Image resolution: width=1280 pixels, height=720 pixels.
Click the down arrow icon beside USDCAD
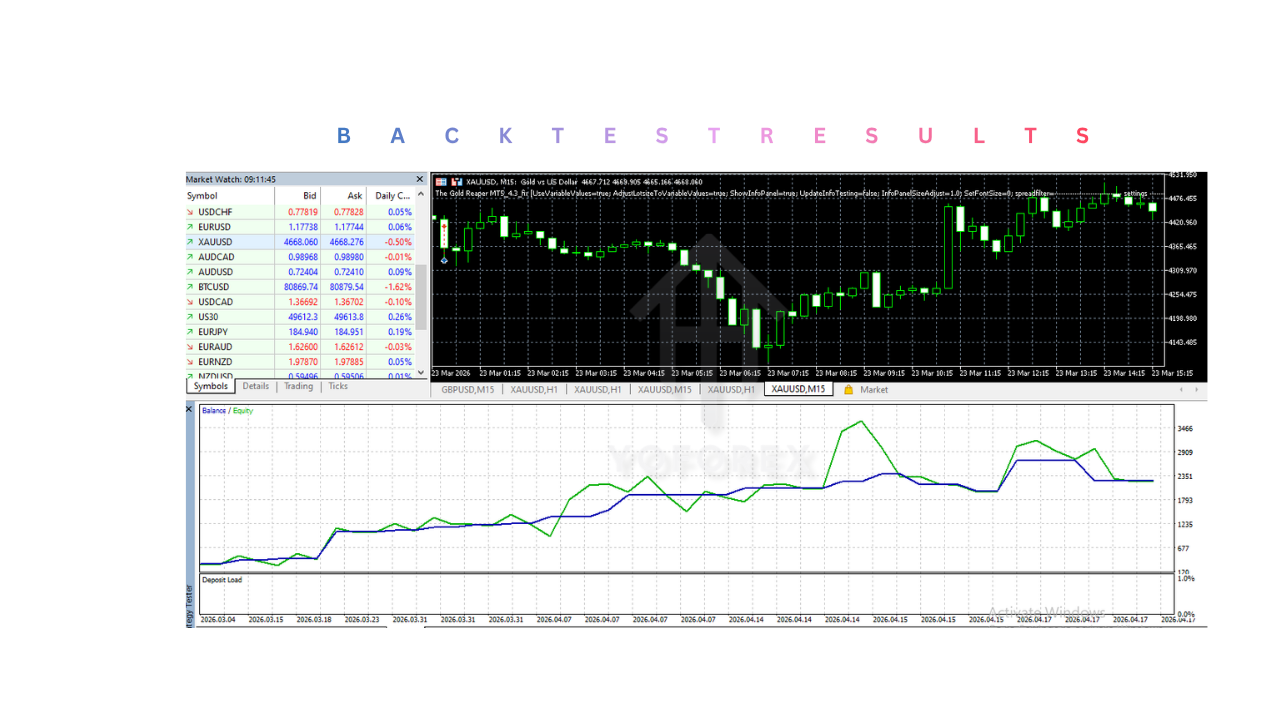click(190, 302)
